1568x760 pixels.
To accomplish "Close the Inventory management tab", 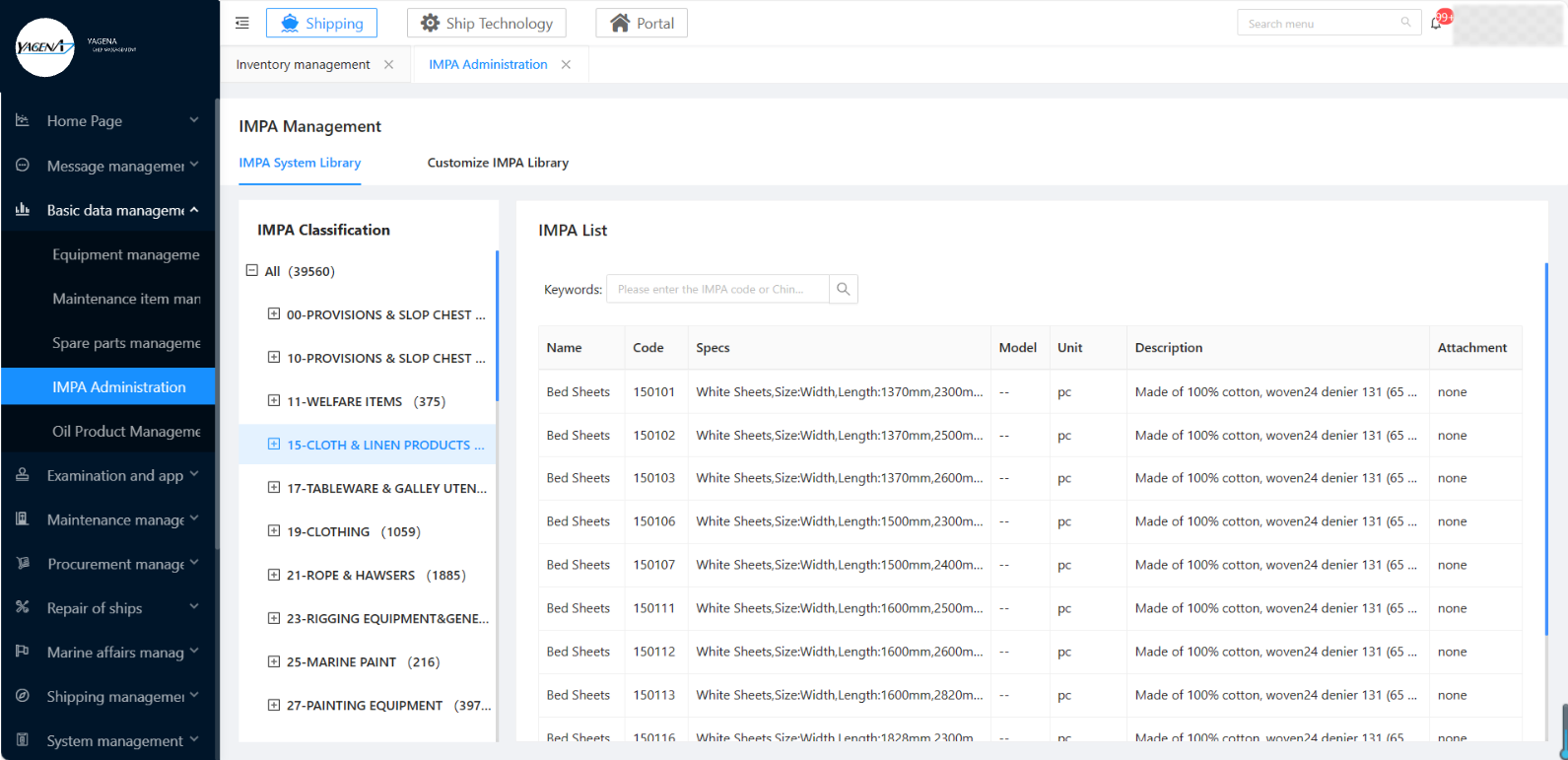I will [388, 64].
